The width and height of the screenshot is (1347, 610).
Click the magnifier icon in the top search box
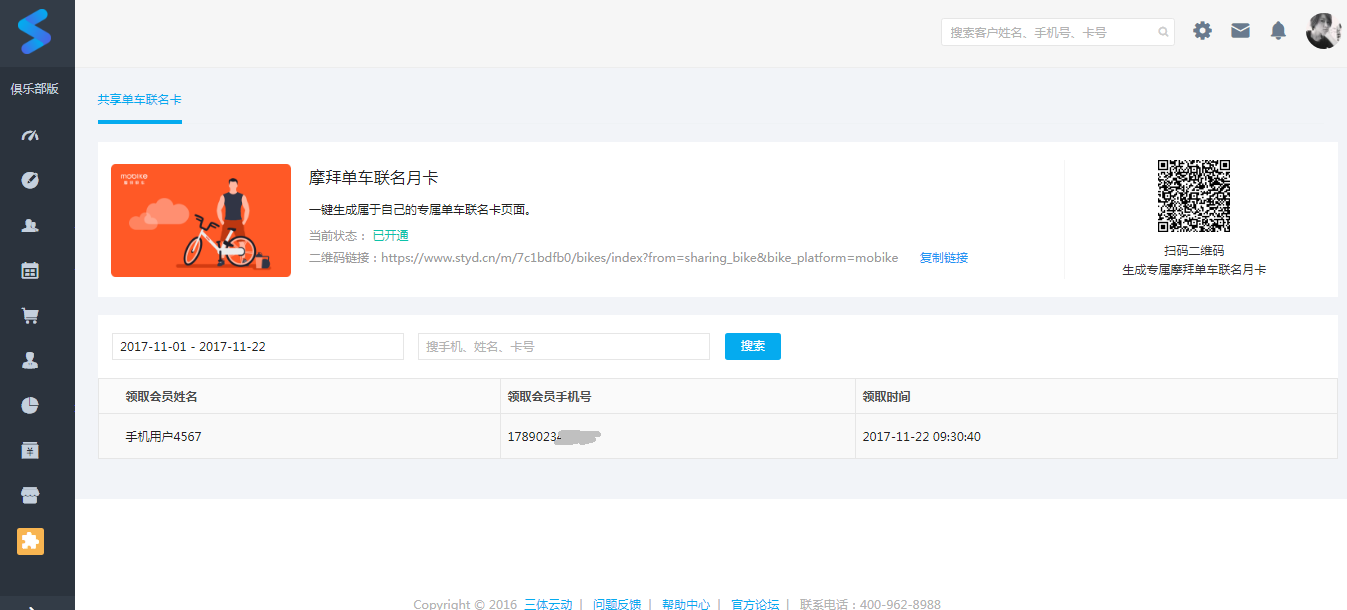pyautogui.click(x=1163, y=32)
